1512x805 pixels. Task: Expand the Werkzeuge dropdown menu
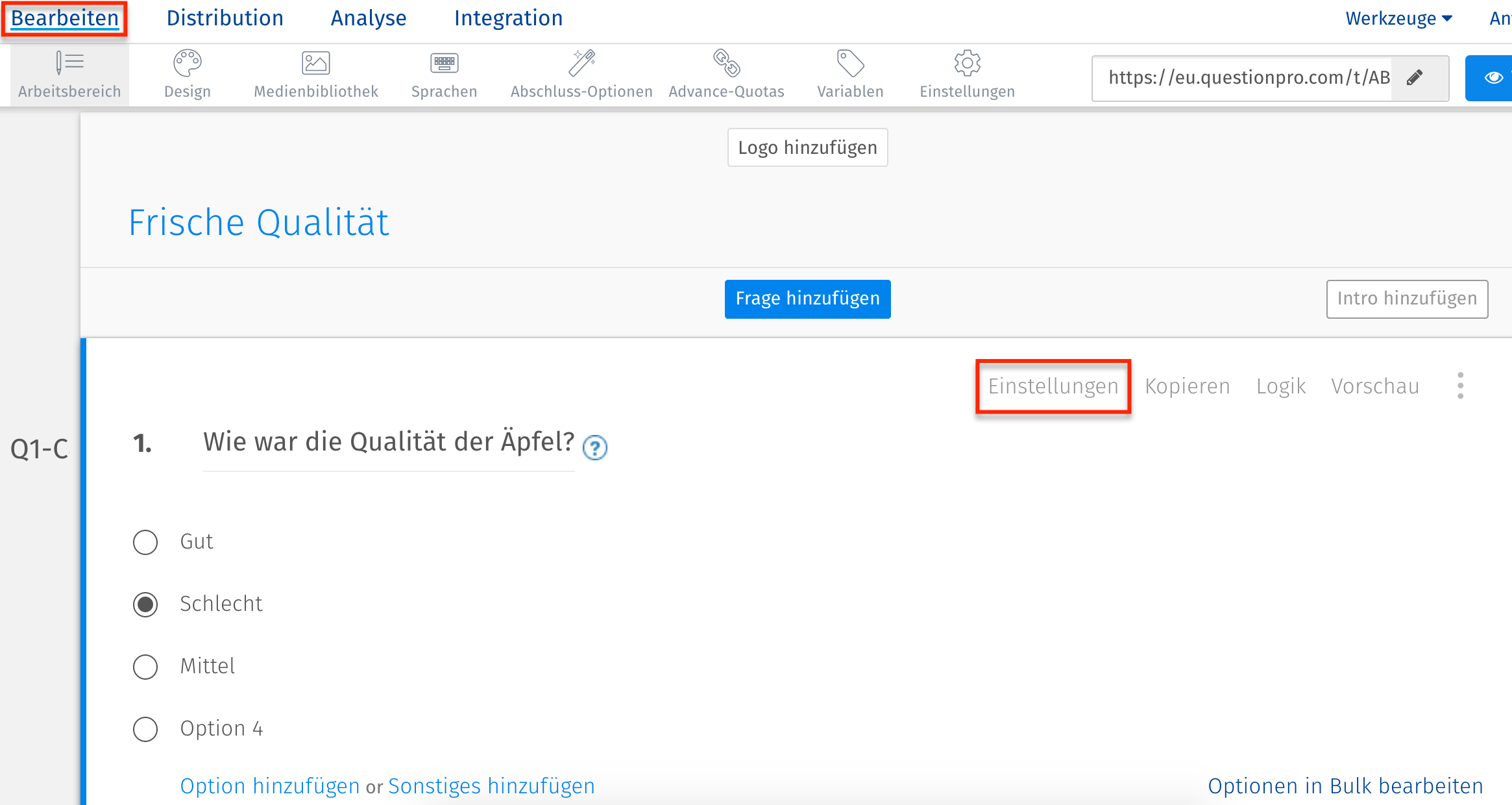click(1398, 18)
